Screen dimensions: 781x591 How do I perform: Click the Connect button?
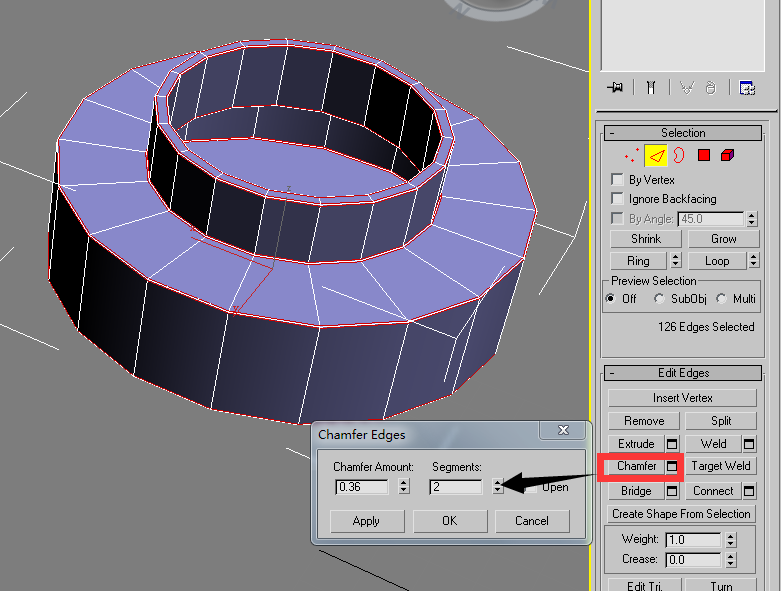coord(713,491)
